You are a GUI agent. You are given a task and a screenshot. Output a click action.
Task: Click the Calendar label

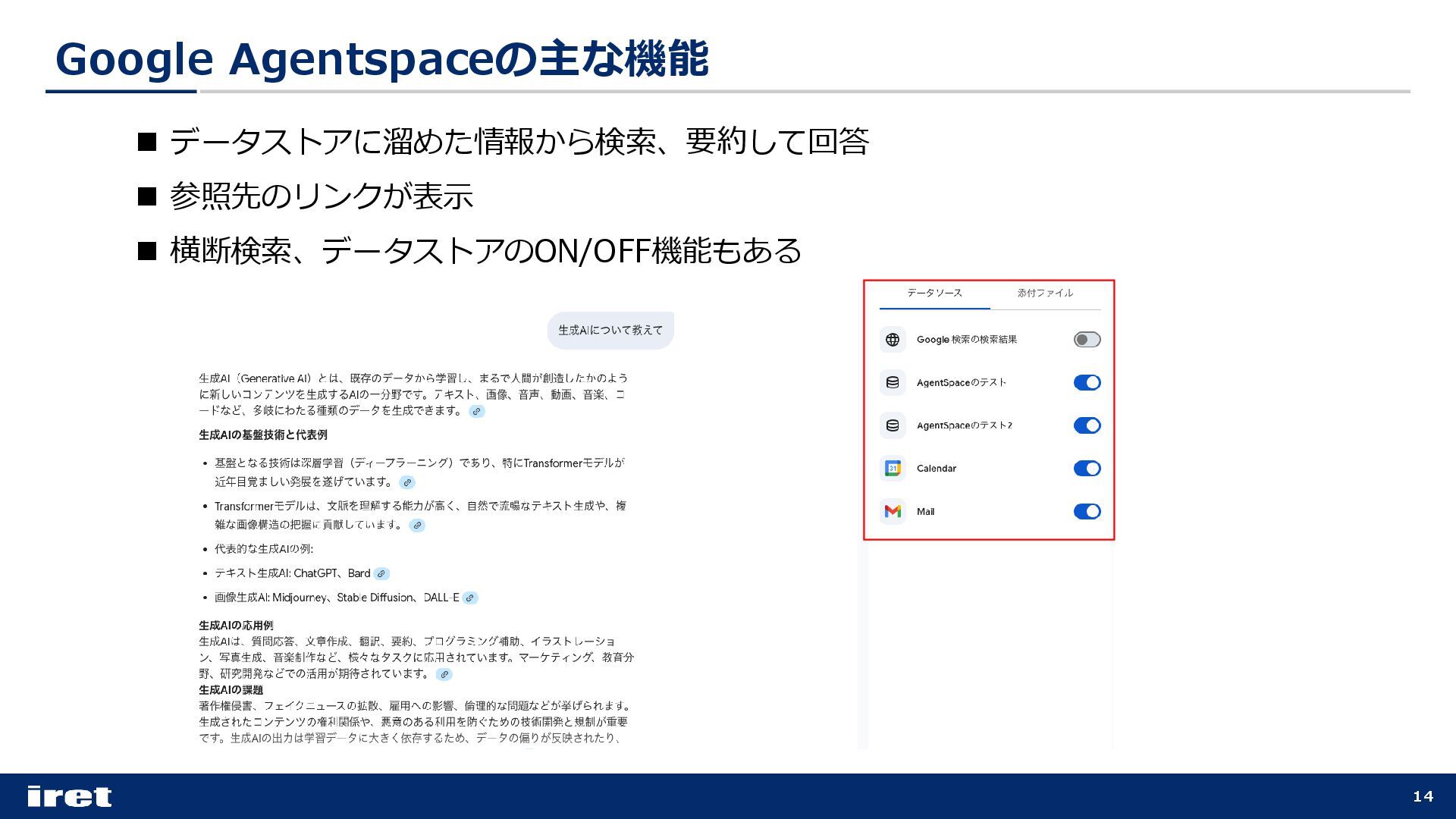[937, 469]
